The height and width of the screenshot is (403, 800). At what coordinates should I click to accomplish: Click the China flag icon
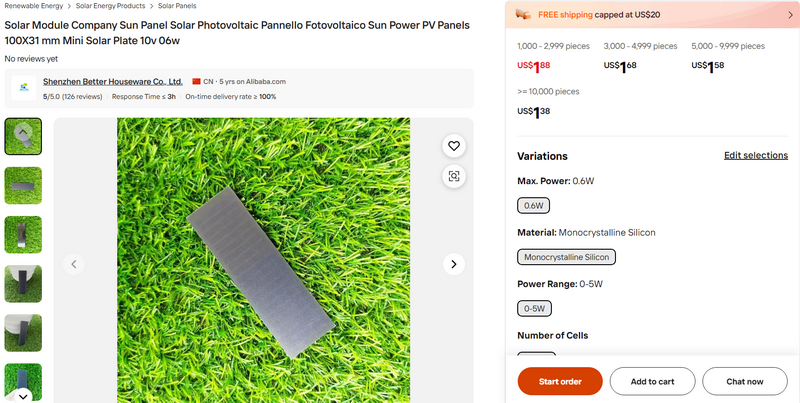[x=196, y=81]
